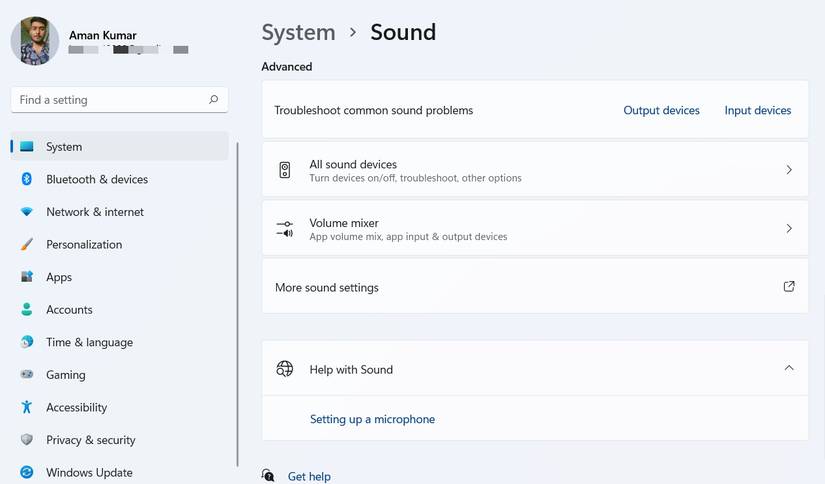
Task: Open Time & language settings
Action: point(120,342)
